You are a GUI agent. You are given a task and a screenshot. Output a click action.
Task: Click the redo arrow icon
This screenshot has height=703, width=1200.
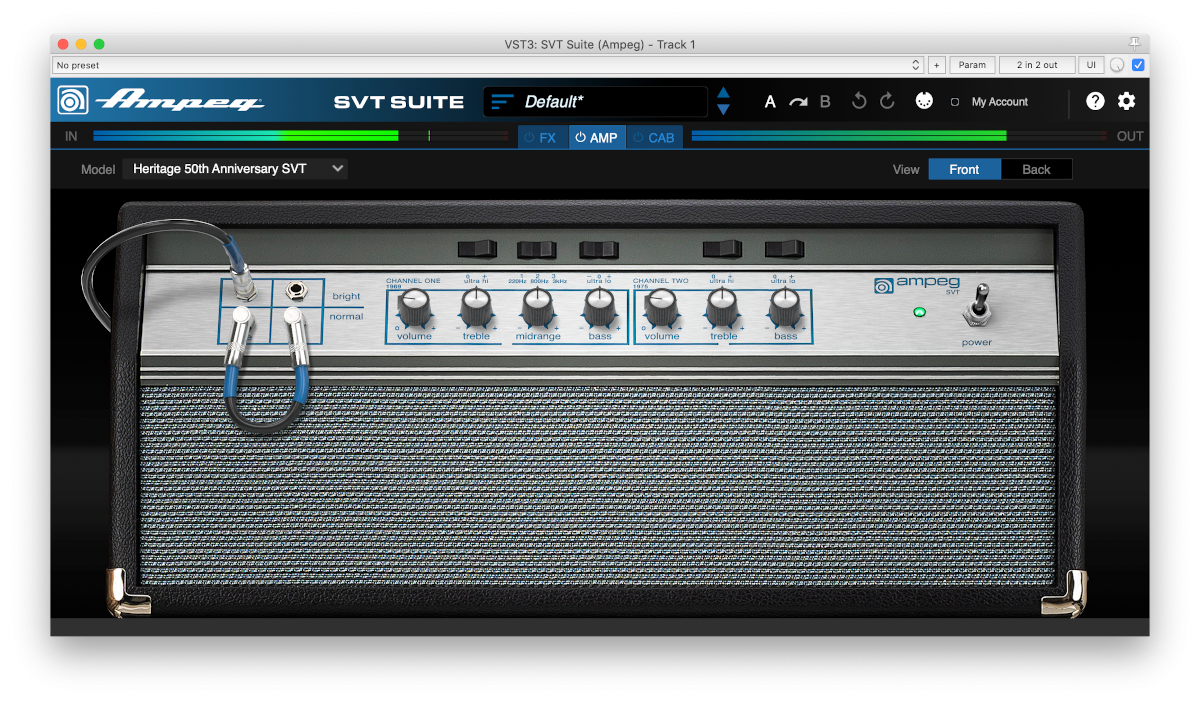tap(887, 102)
